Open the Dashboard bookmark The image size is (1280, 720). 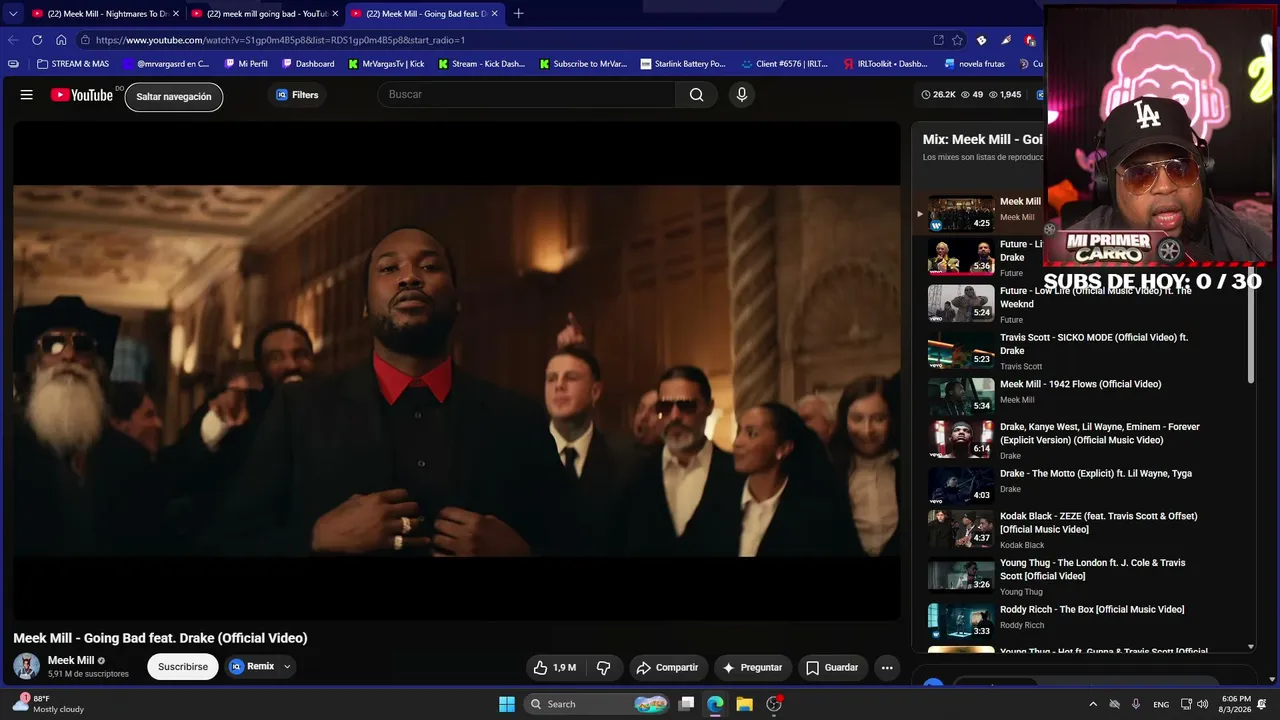(308, 64)
